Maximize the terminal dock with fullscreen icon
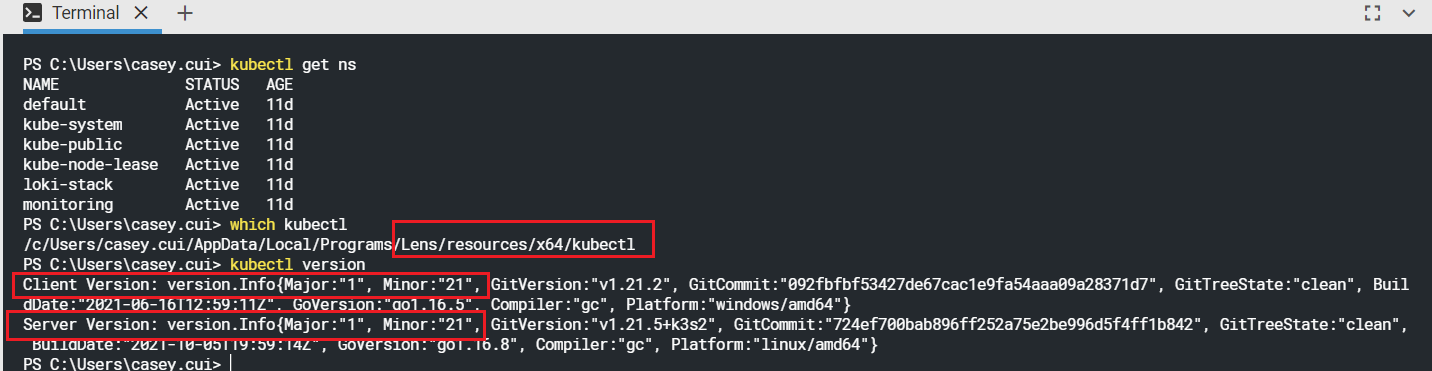Viewport: 1432px width, 371px height. 1372,13
